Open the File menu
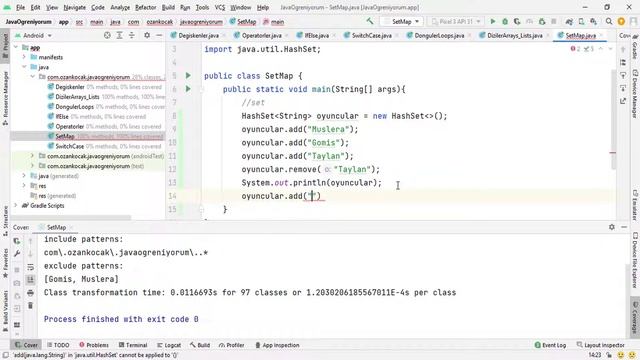 click(x=20, y=7)
